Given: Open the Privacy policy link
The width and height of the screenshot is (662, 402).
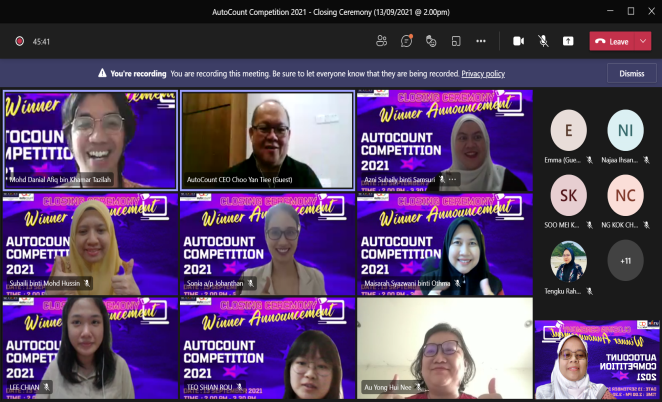Looking at the screenshot, I should [x=483, y=73].
